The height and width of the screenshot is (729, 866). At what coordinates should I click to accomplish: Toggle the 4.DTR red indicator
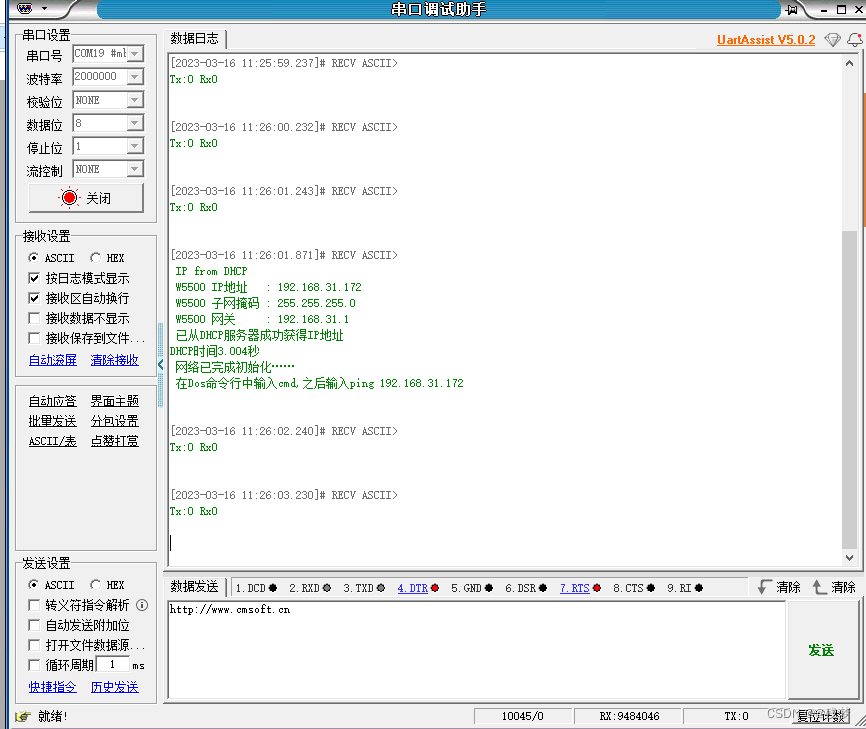coord(435,588)
